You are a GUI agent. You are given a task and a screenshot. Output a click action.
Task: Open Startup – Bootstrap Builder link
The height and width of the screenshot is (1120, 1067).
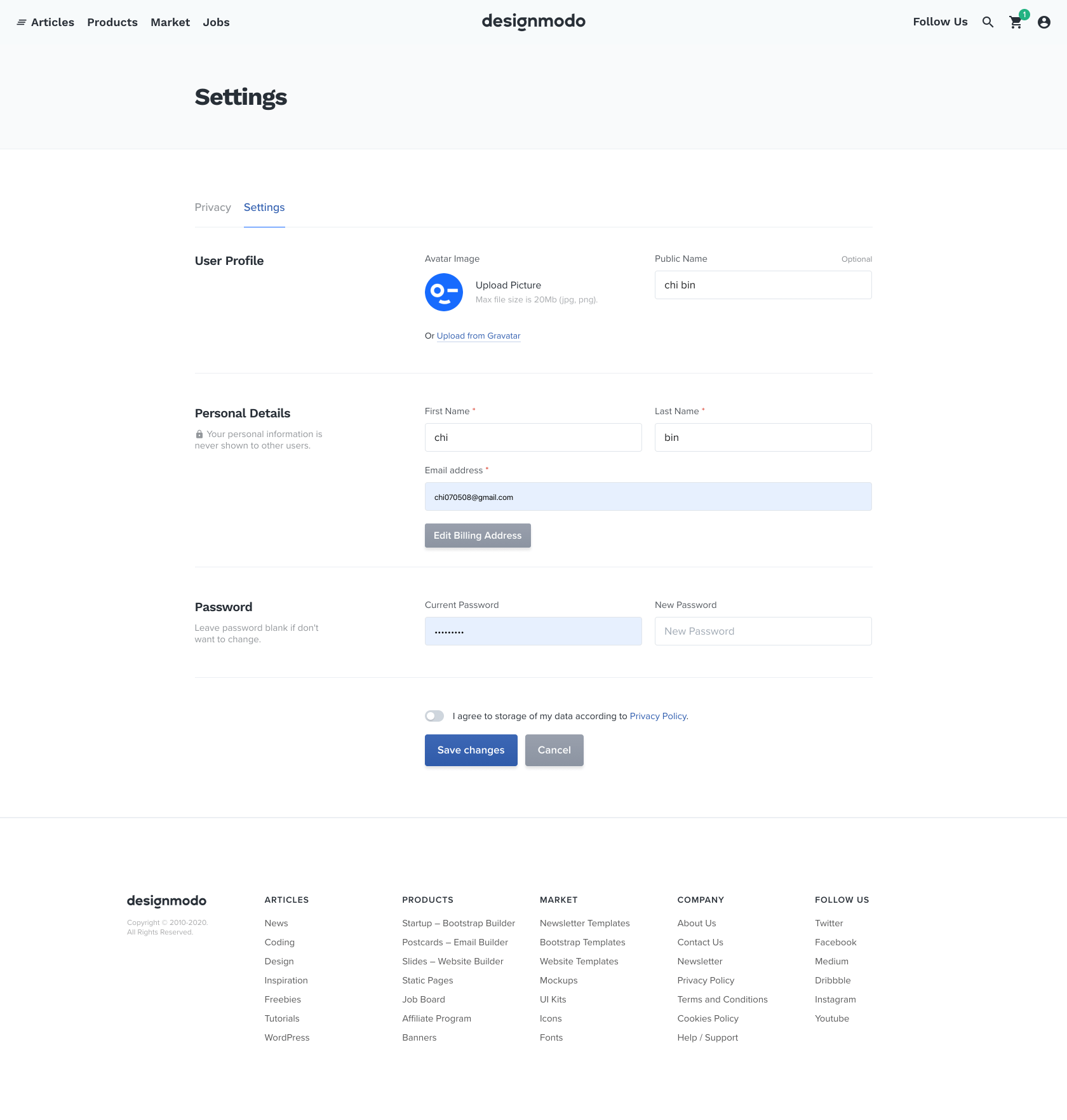pos(459,923)
